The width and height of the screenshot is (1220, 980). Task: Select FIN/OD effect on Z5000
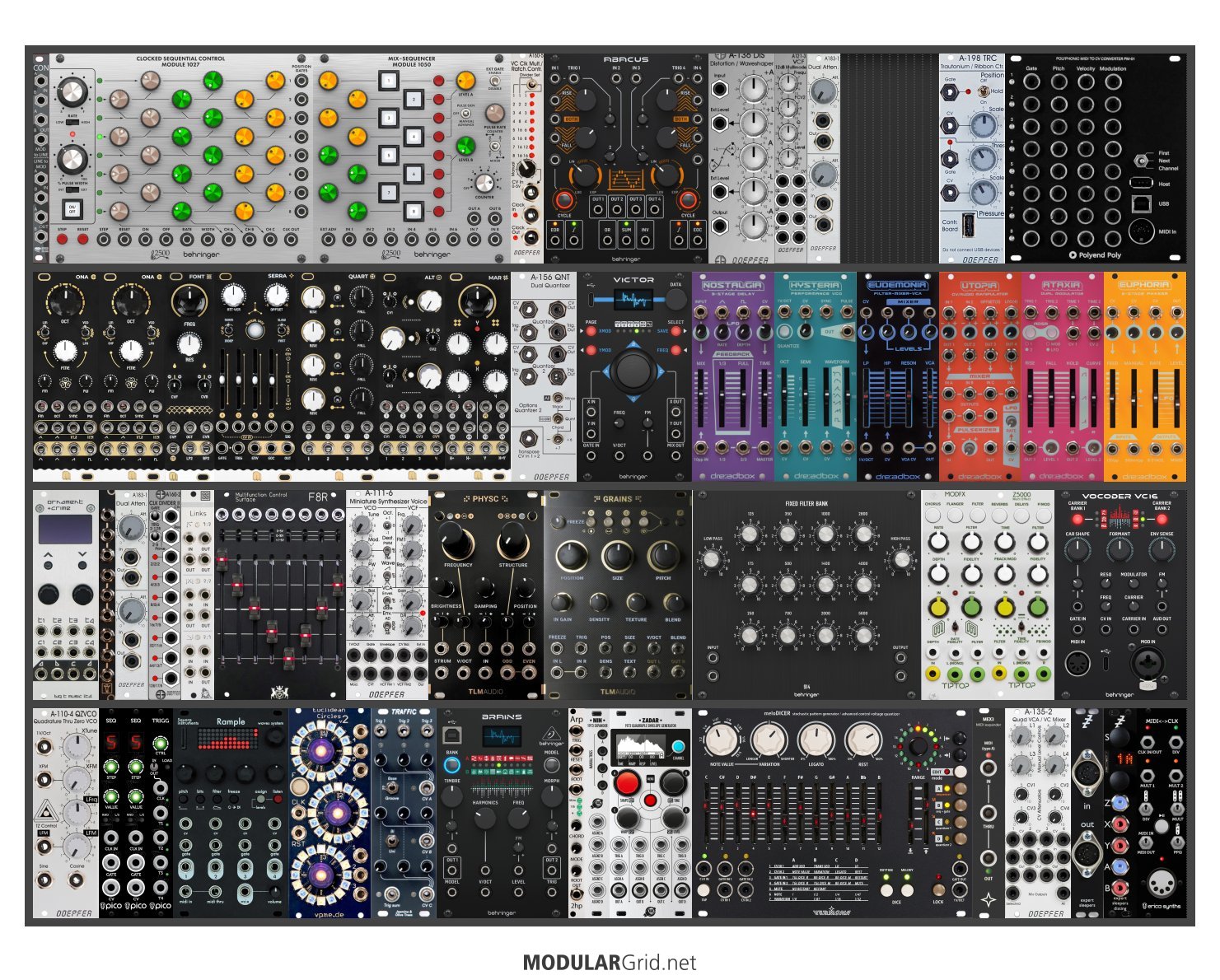point(1044,514)
